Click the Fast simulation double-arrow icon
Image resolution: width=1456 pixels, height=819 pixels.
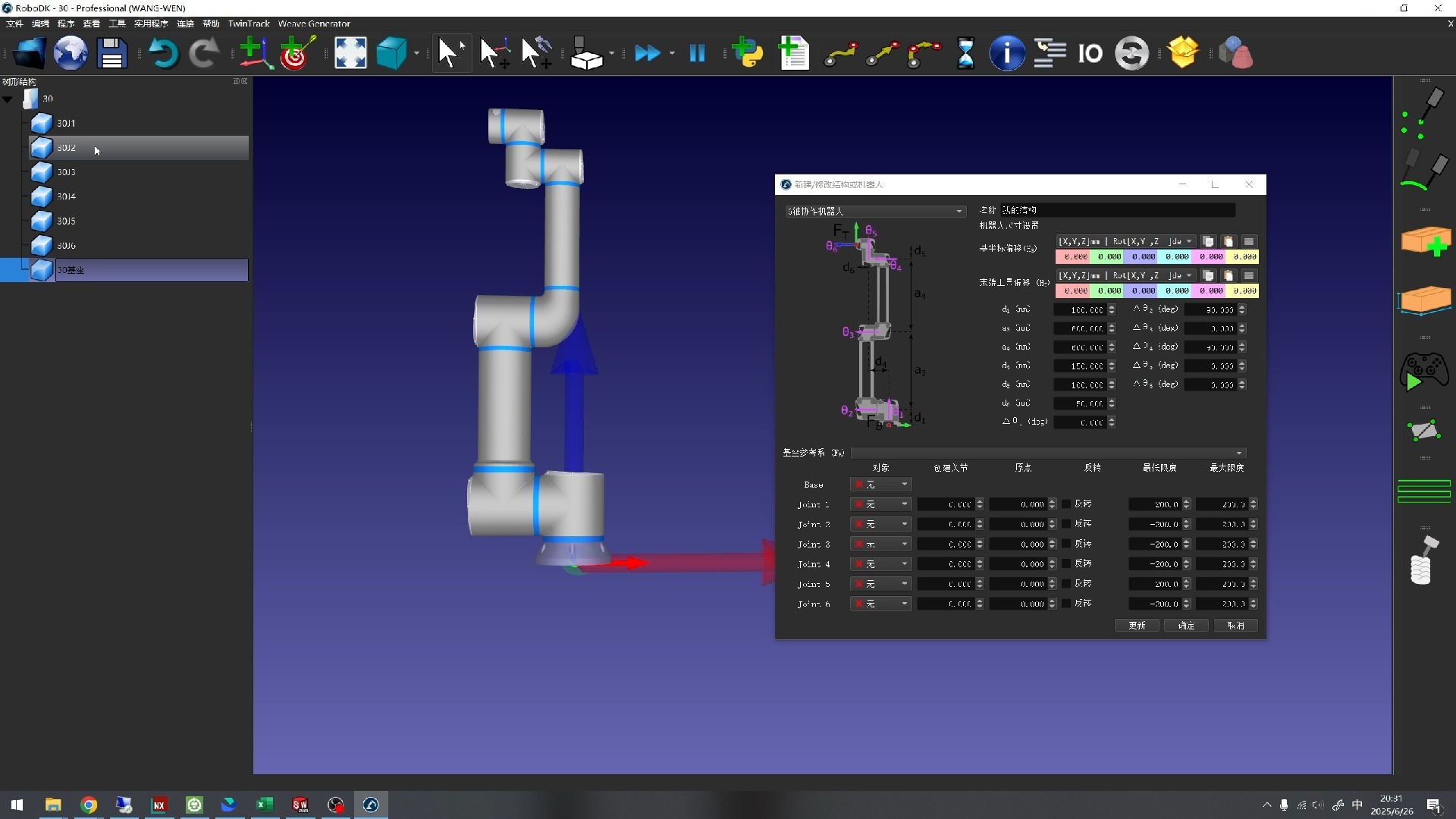(647, 54)
